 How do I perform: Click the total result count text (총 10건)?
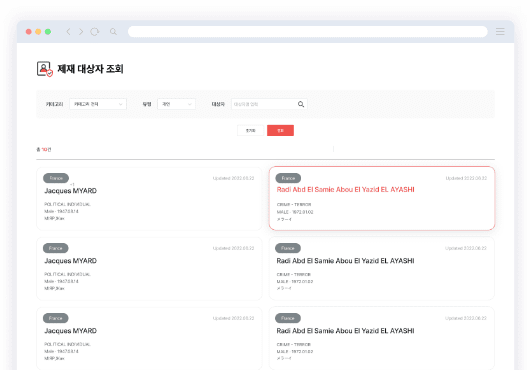click(x=44, y=149)
